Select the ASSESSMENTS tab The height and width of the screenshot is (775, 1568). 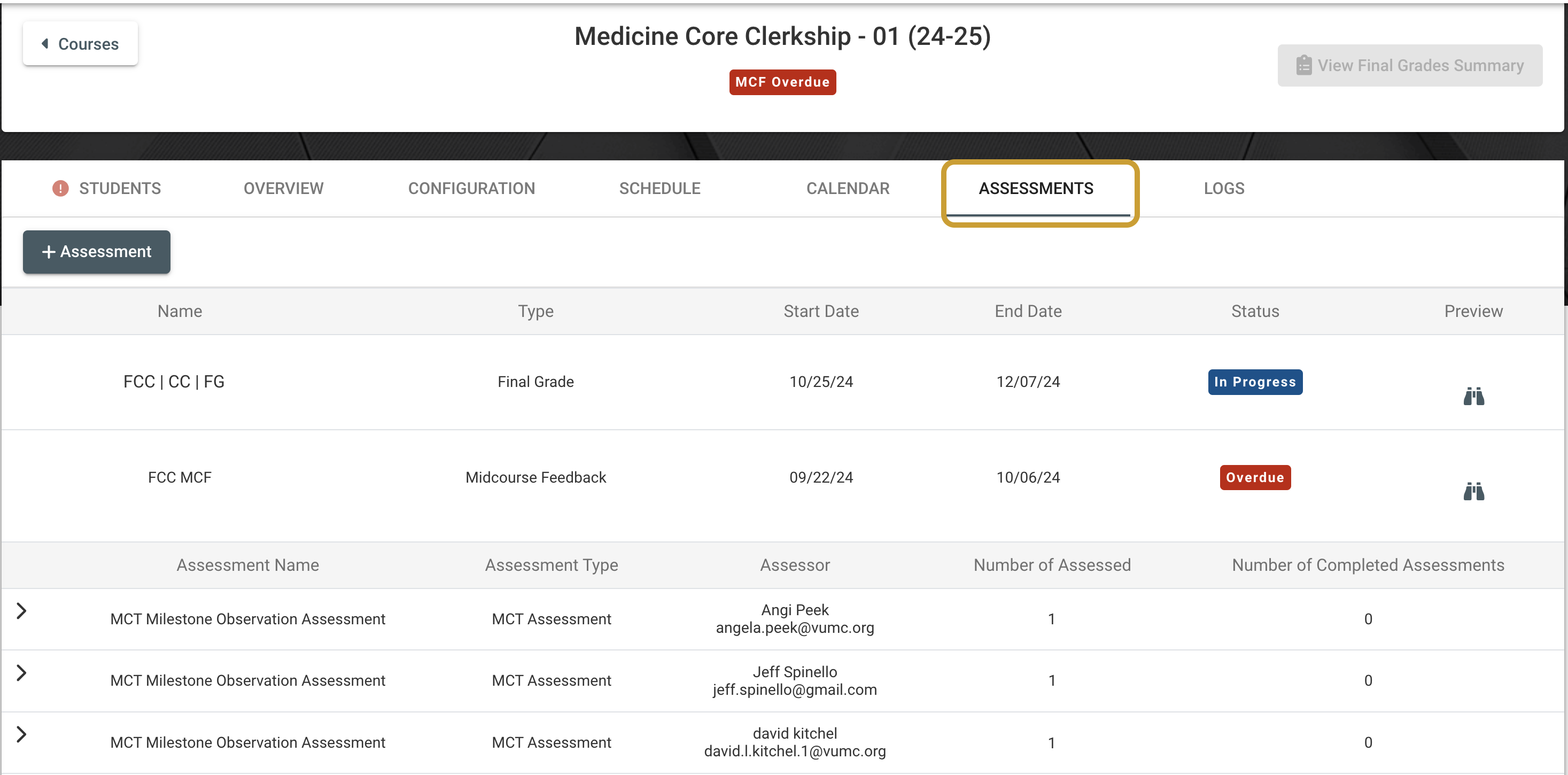(x=1036, y=189)
